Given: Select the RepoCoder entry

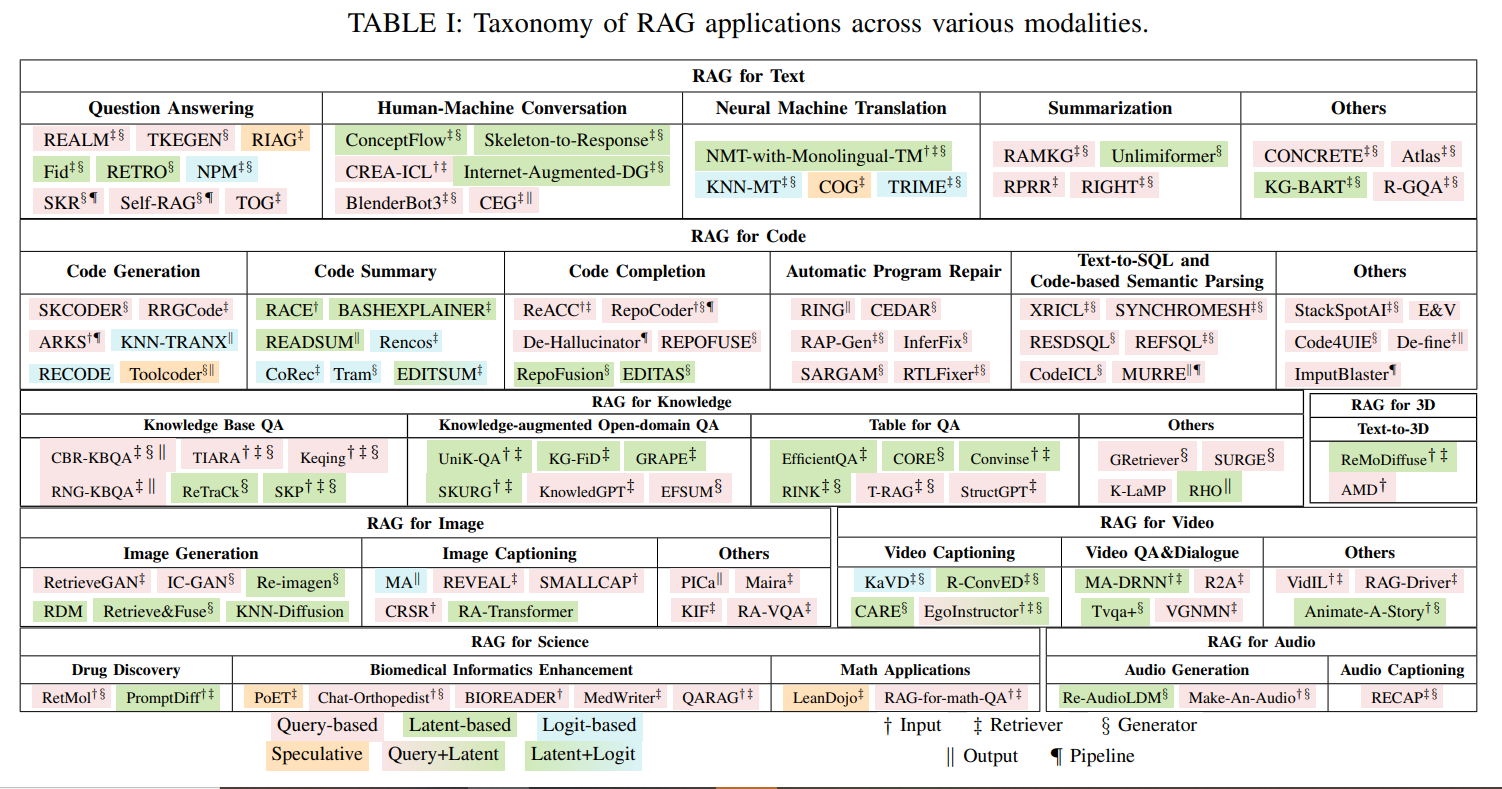Looking at the screenshot, I should click(662, 310).
